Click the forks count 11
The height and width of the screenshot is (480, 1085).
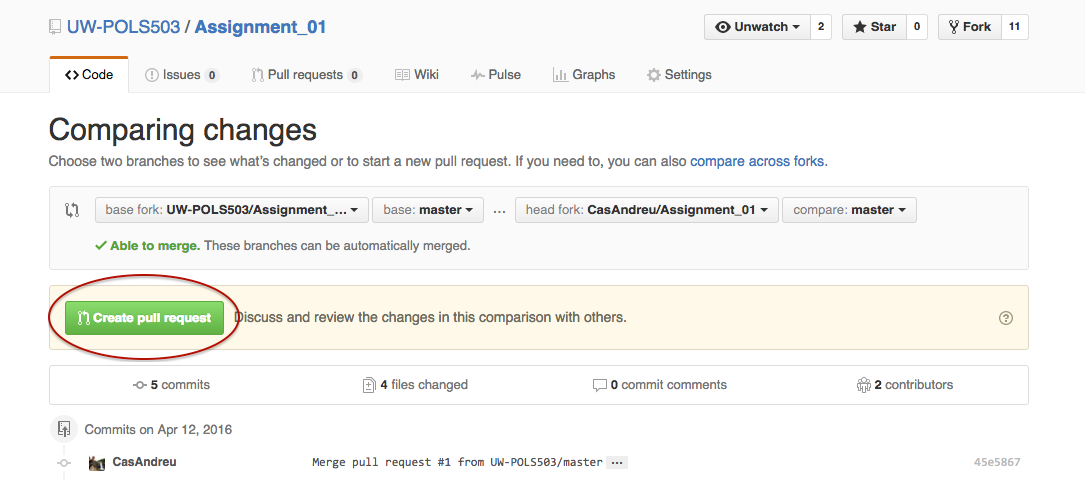(x=1014, y=27)
